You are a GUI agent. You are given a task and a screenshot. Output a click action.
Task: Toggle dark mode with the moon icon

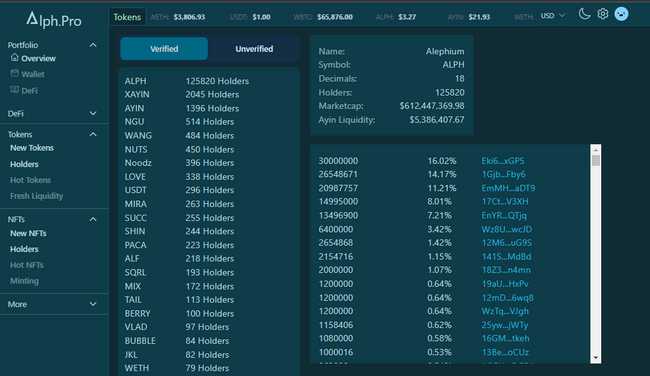point(585,15)
